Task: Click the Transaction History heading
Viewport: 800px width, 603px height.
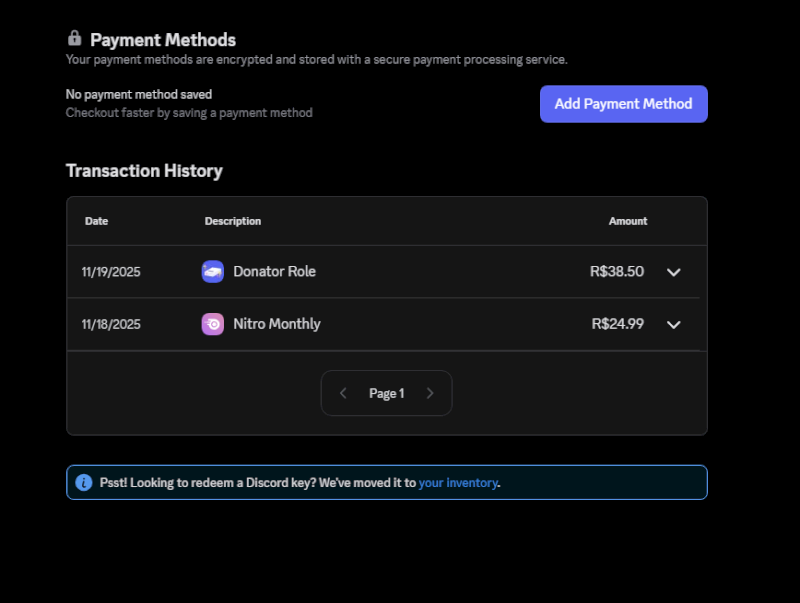Action: coord(144,171)
